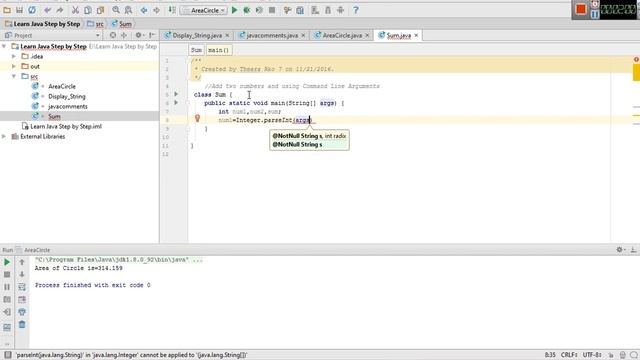Open the Run panel gear settings
This screenshot has height=360, width=640.
click(620, 249)
